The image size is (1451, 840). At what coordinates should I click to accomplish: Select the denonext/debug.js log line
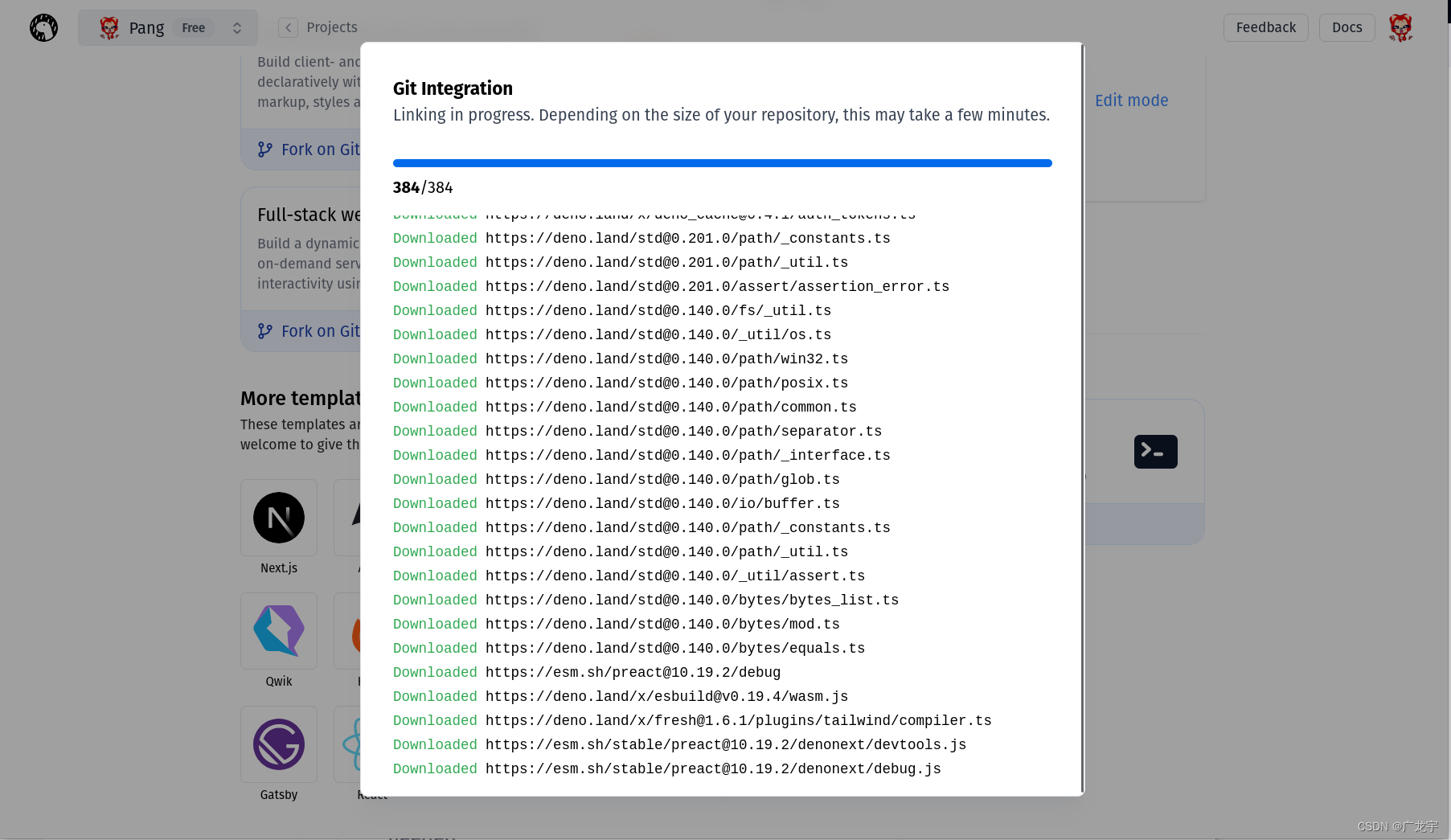(667, 768)
